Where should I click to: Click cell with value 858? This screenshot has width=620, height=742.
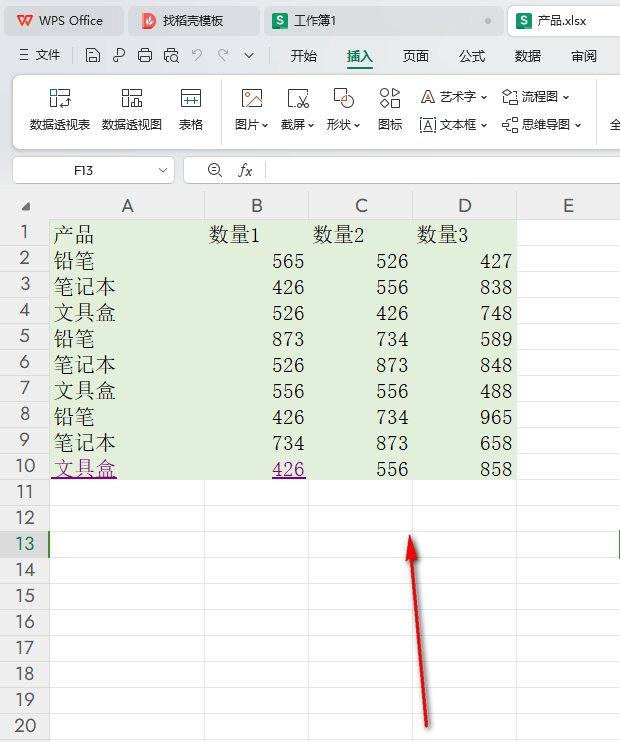click(465, 468)
